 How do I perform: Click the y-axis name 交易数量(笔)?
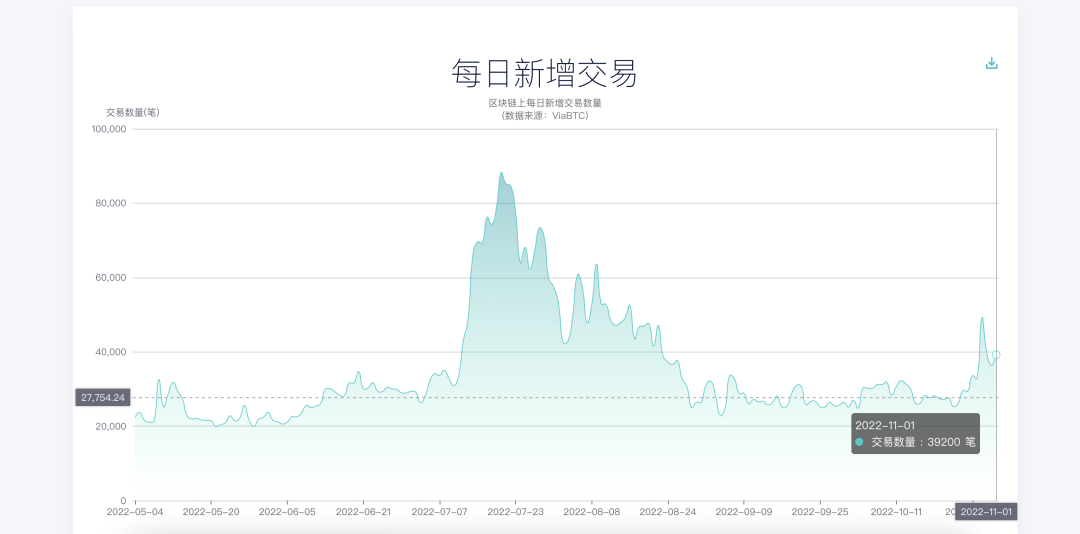coord(133,112)
